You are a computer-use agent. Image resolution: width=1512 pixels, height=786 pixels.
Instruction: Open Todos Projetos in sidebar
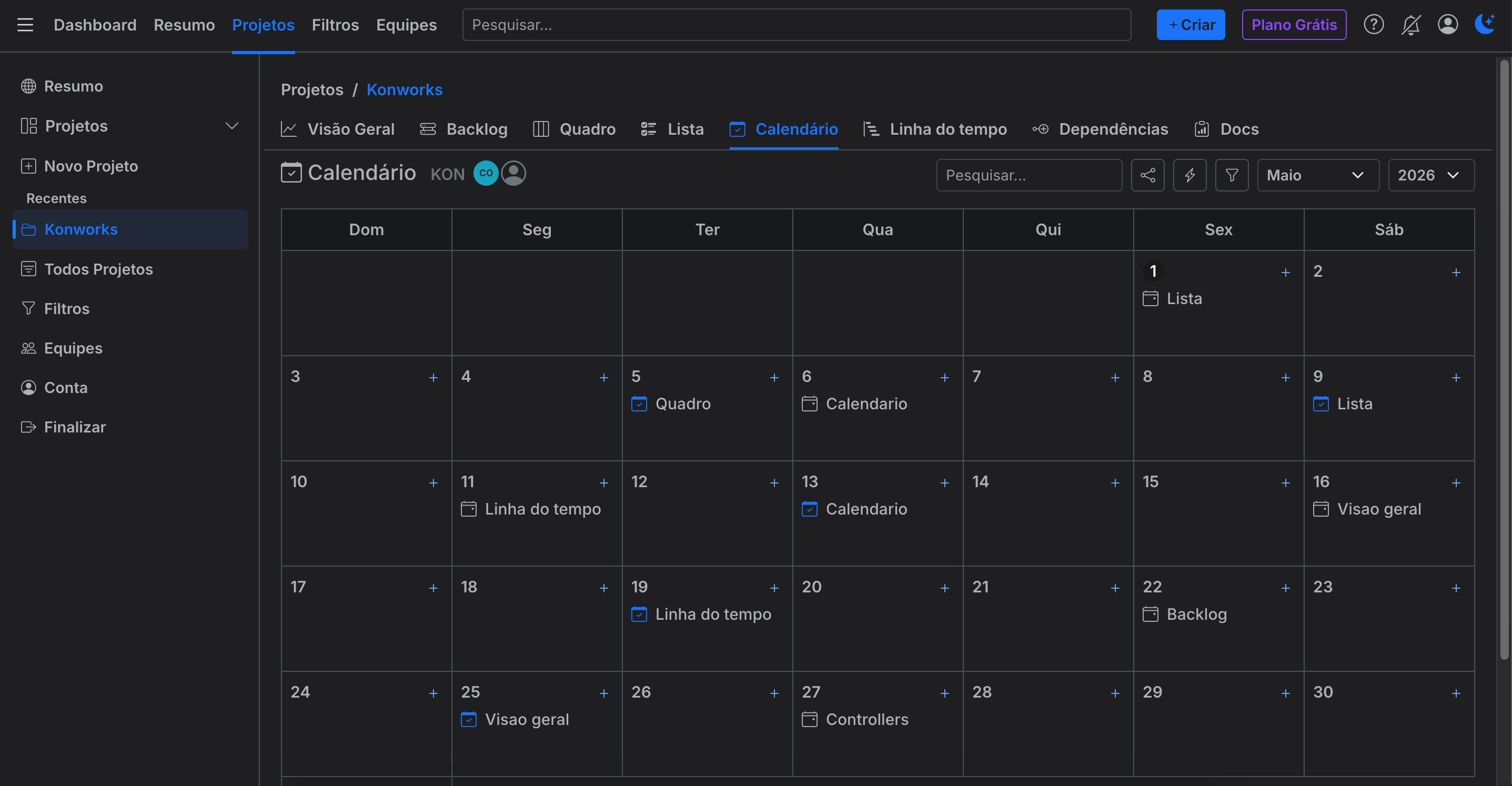pyautogui.click(x=87, y=269)
